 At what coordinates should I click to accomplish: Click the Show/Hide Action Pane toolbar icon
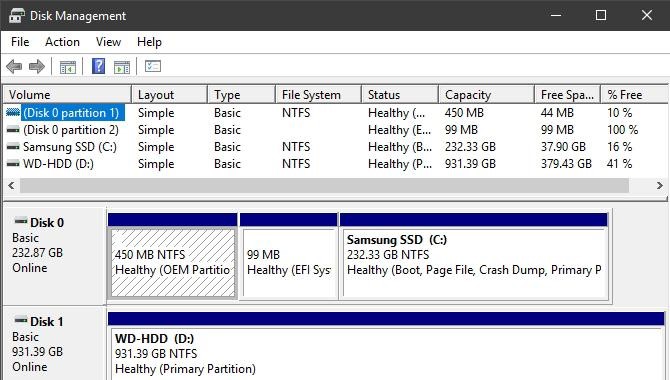point(122,67)
